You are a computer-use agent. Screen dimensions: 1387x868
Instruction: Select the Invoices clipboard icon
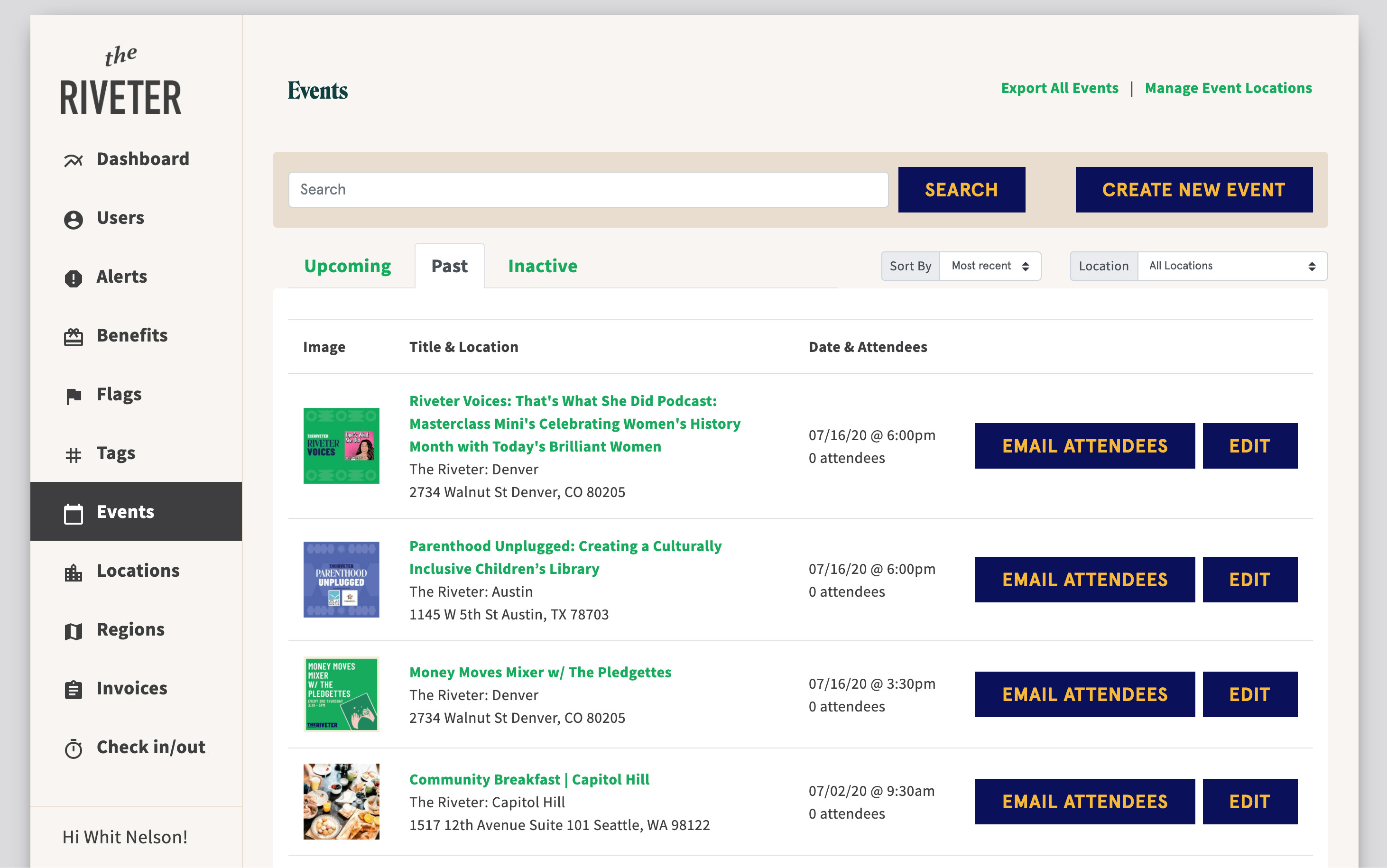tap(74, 688)
